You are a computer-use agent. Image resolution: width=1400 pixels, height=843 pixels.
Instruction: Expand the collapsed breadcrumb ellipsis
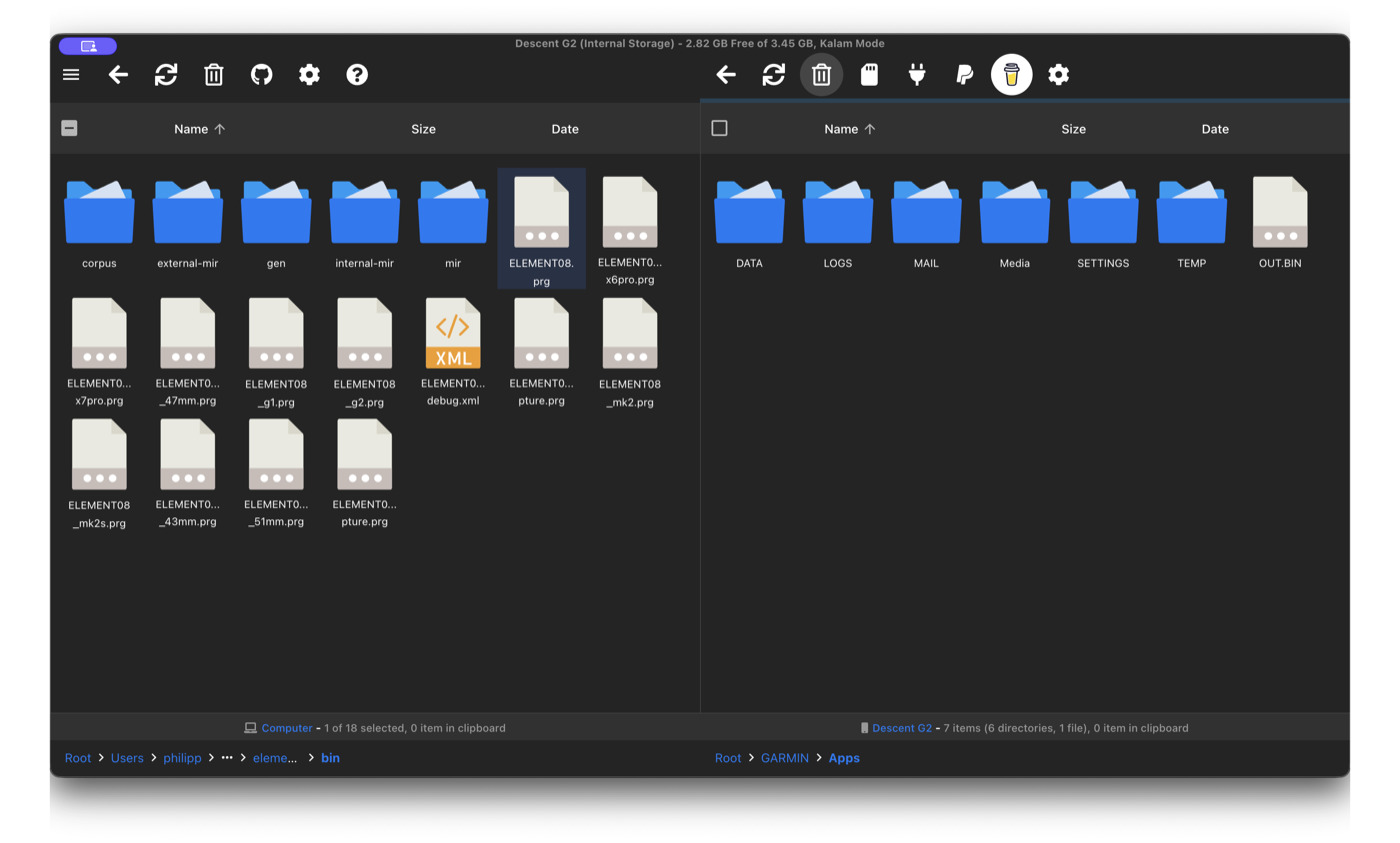tap(227, 758)
